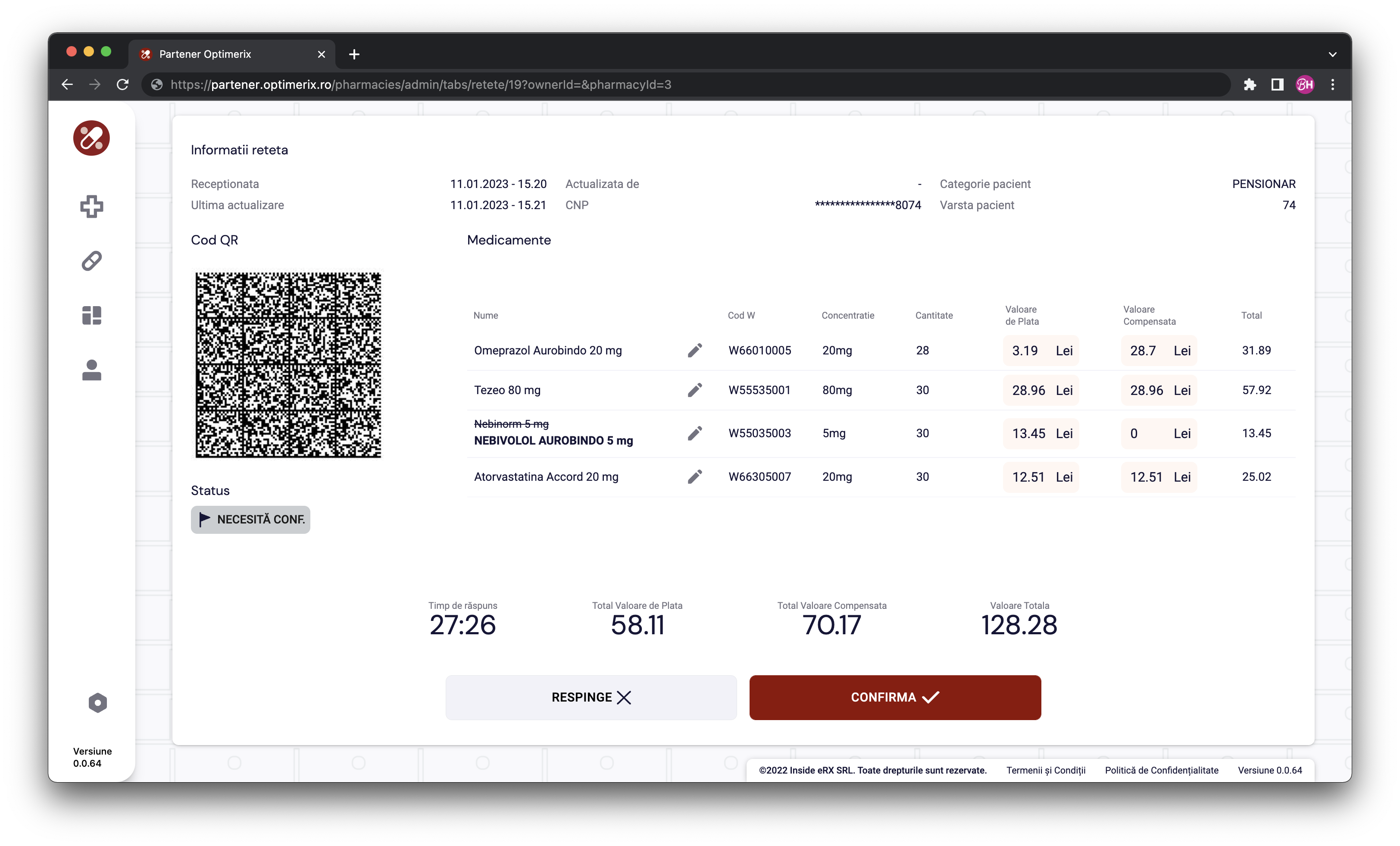This screenshot has width=1400, height=846.
Task: Click the Atorvastatina Accord 20 mg name
Action: pyautogui.click(x=546, y=476)
